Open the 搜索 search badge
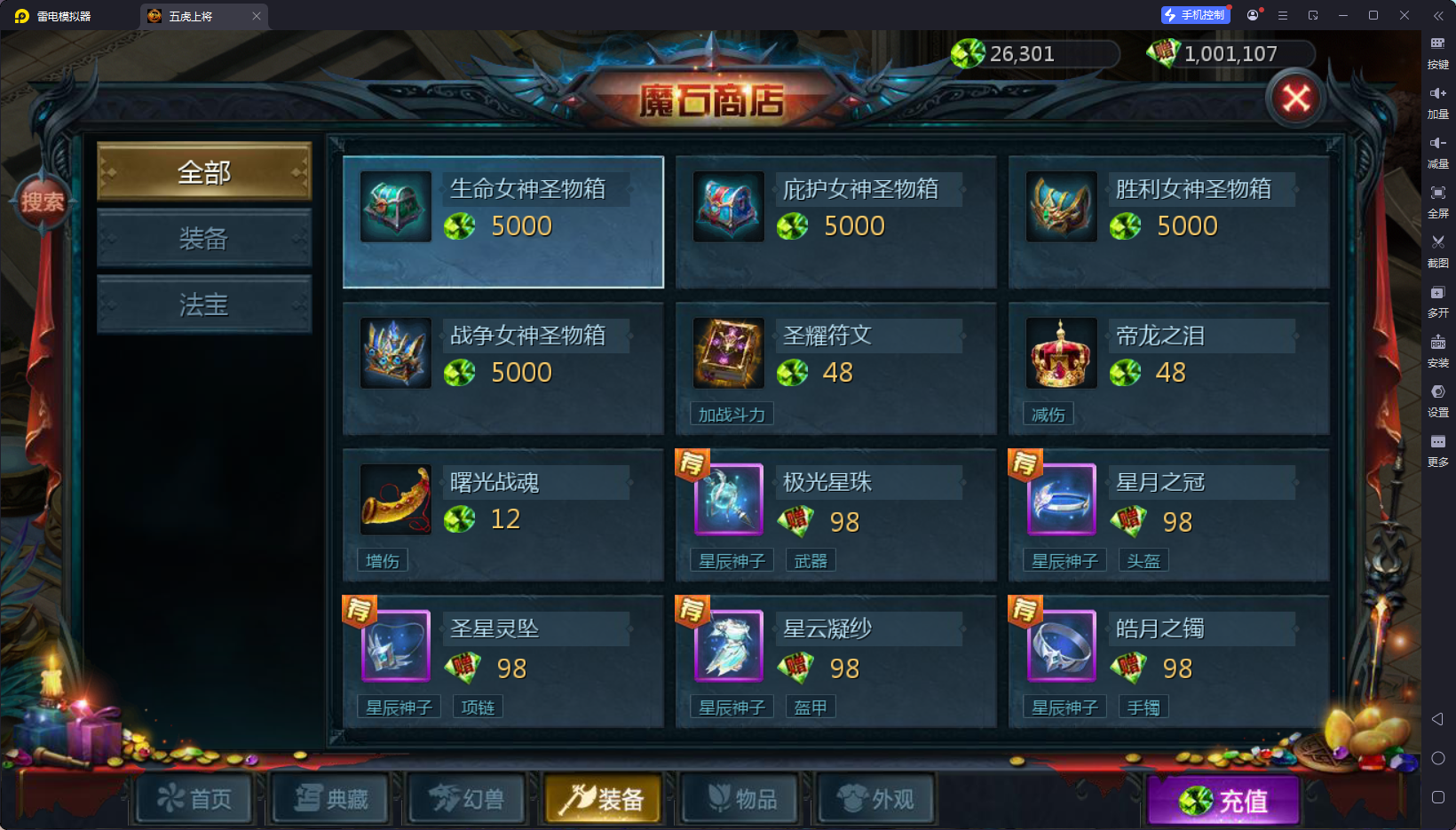The width and height of the screenshot is (1456, 830). coord(42,202)
